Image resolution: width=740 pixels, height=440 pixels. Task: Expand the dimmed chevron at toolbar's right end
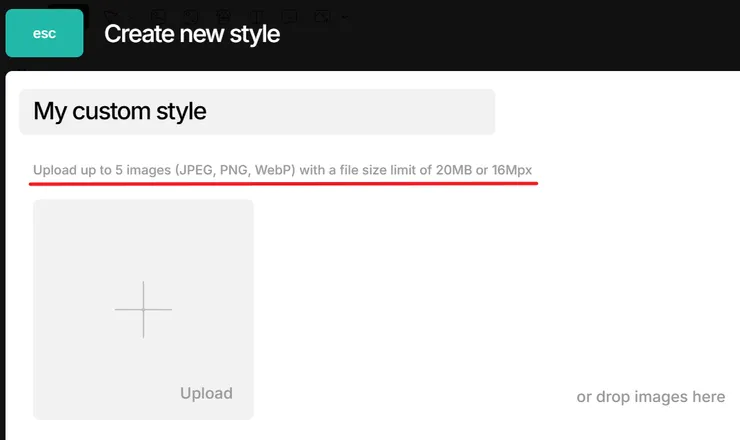[x=344, y=17]
